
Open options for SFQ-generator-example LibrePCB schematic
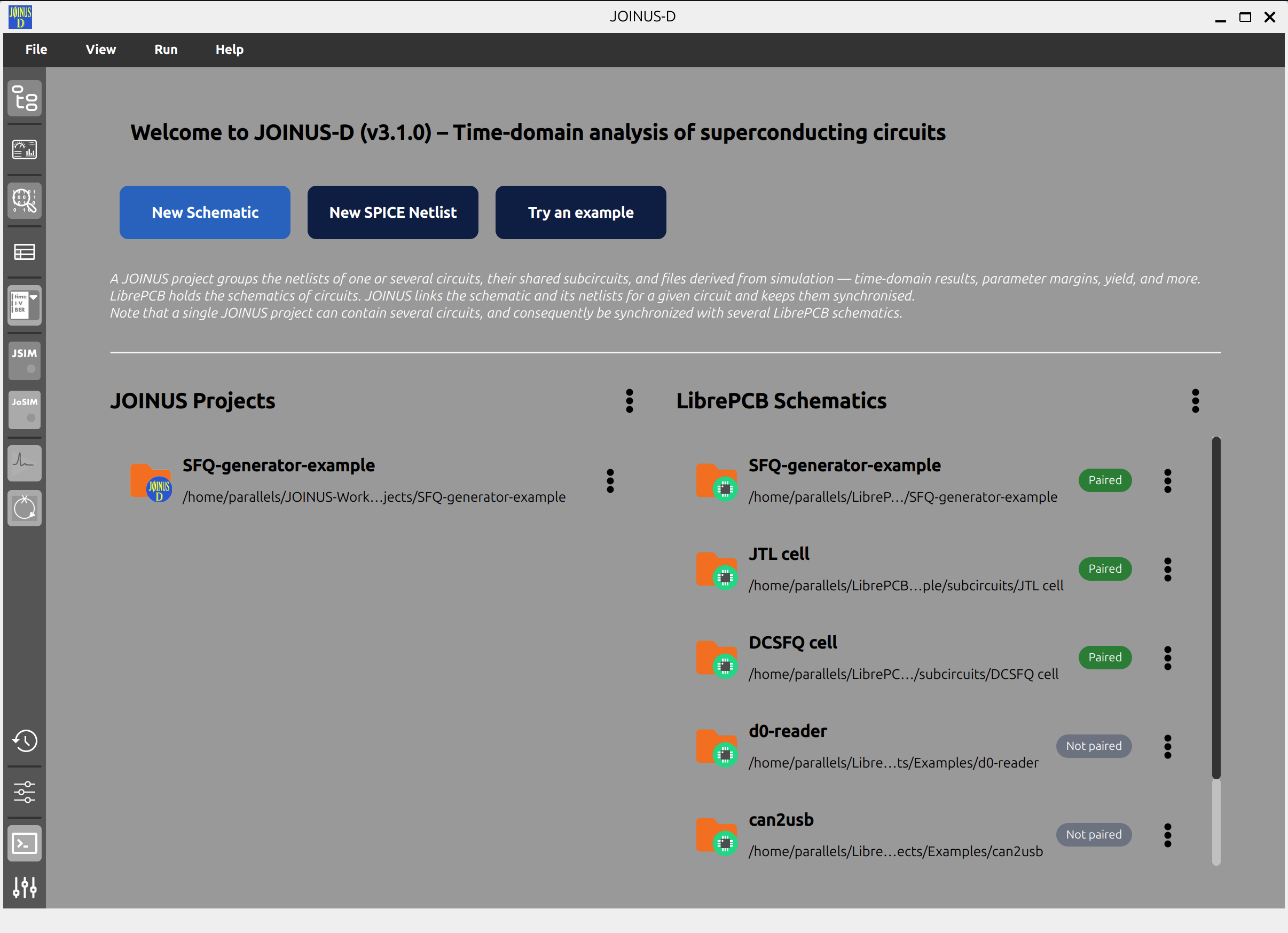pyautogui.click(x=1168, y=481)
